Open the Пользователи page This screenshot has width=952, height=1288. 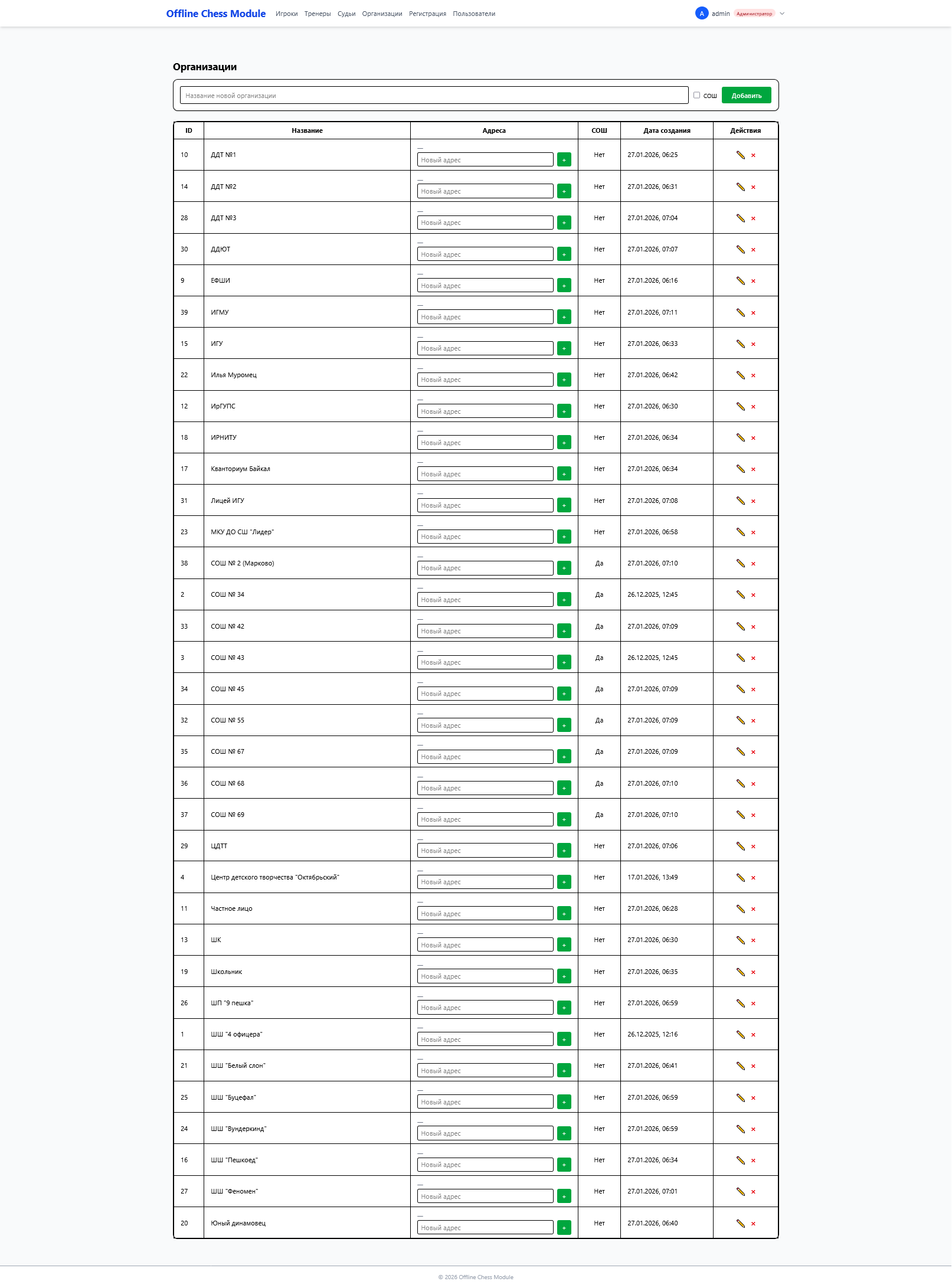pyautogui.click(x=474, y=14)
